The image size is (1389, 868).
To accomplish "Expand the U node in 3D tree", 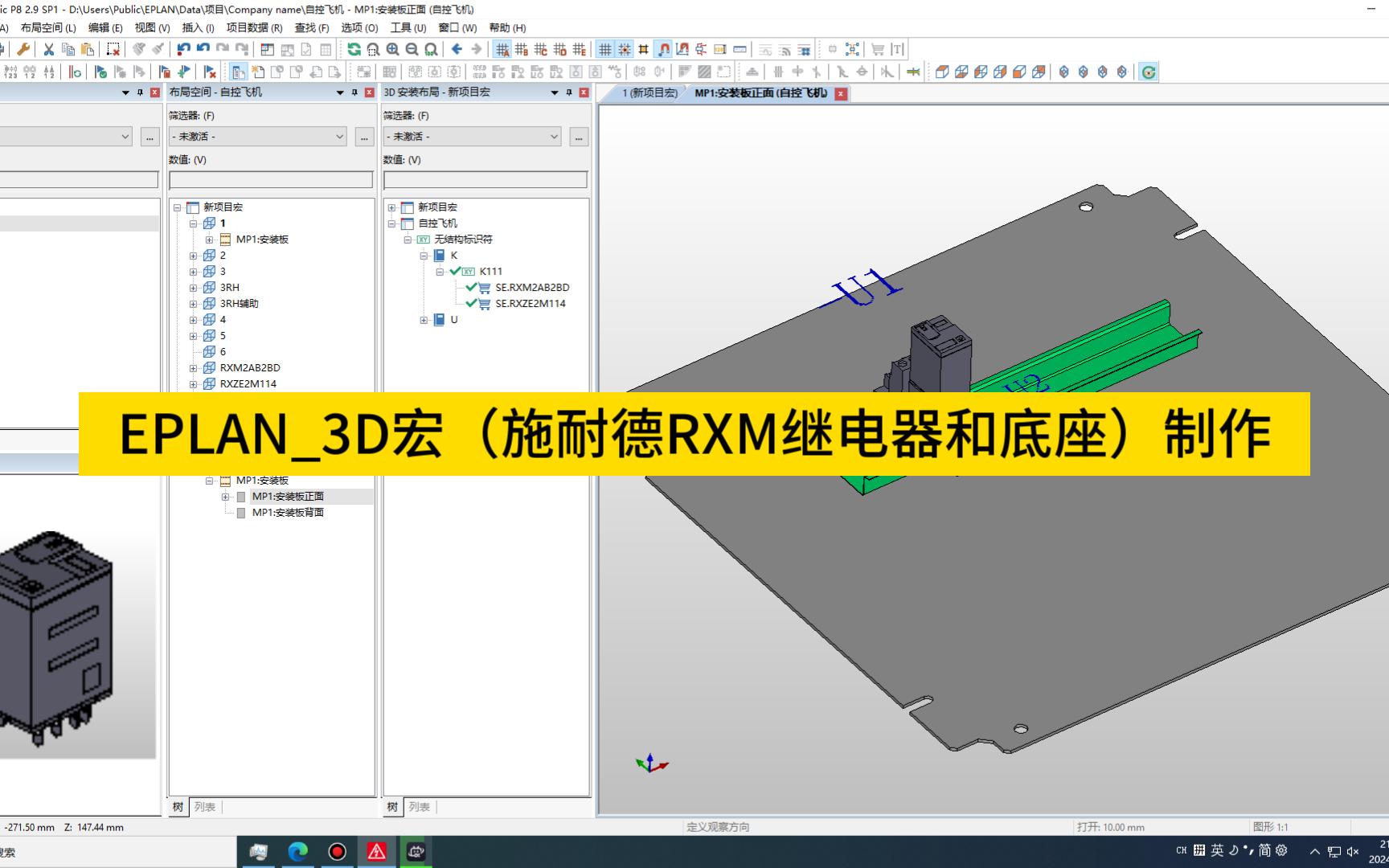I will point(424,320).
